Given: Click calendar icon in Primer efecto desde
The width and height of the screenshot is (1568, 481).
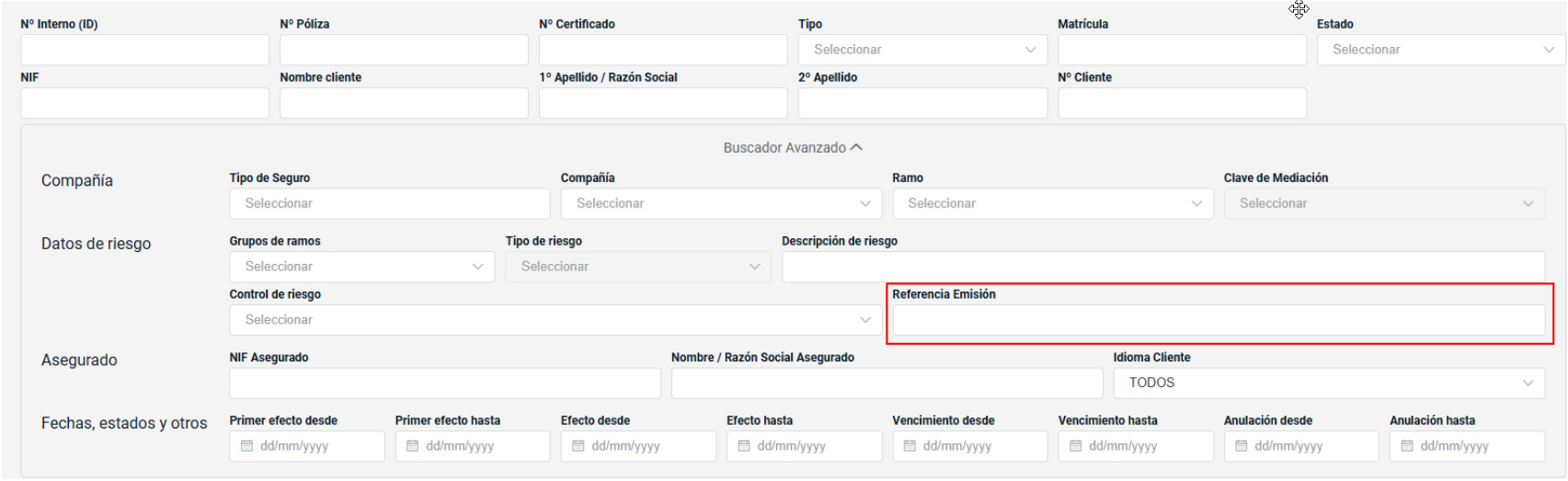Looking at the screenshot, I should (x=246, y=446).
